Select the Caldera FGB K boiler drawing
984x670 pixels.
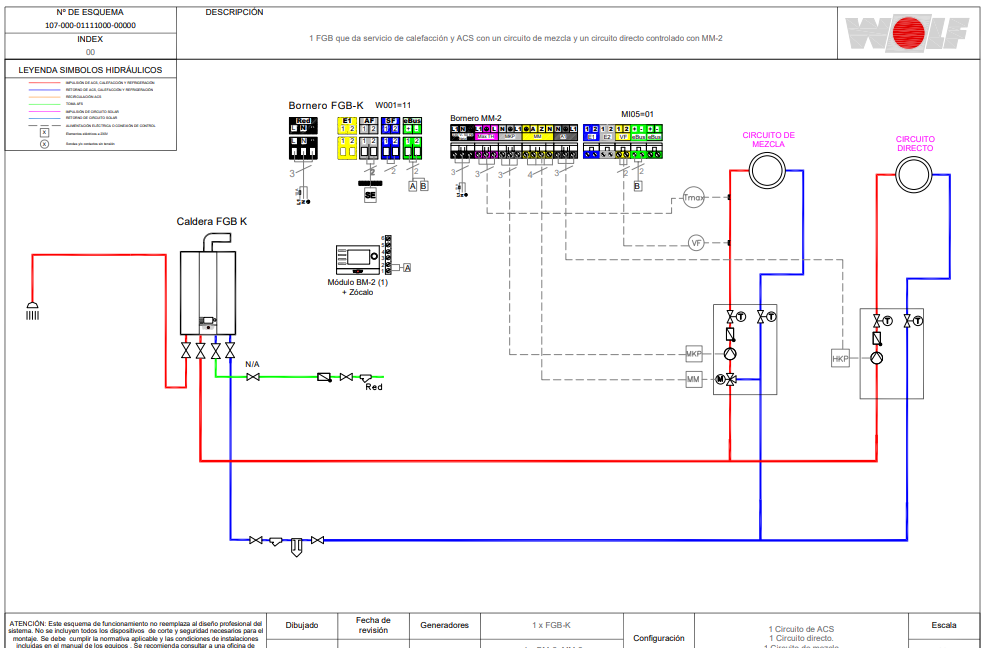208,284
